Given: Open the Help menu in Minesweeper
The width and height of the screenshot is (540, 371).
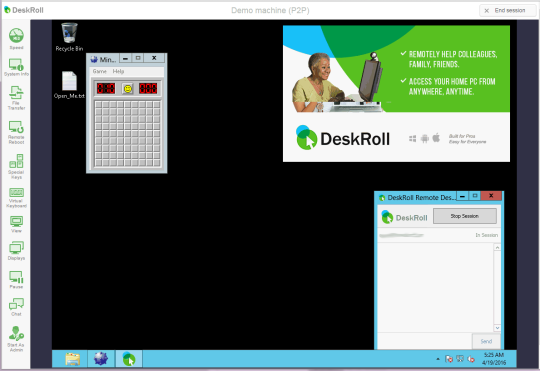Looking at the screenshot, I should (118, 71).
